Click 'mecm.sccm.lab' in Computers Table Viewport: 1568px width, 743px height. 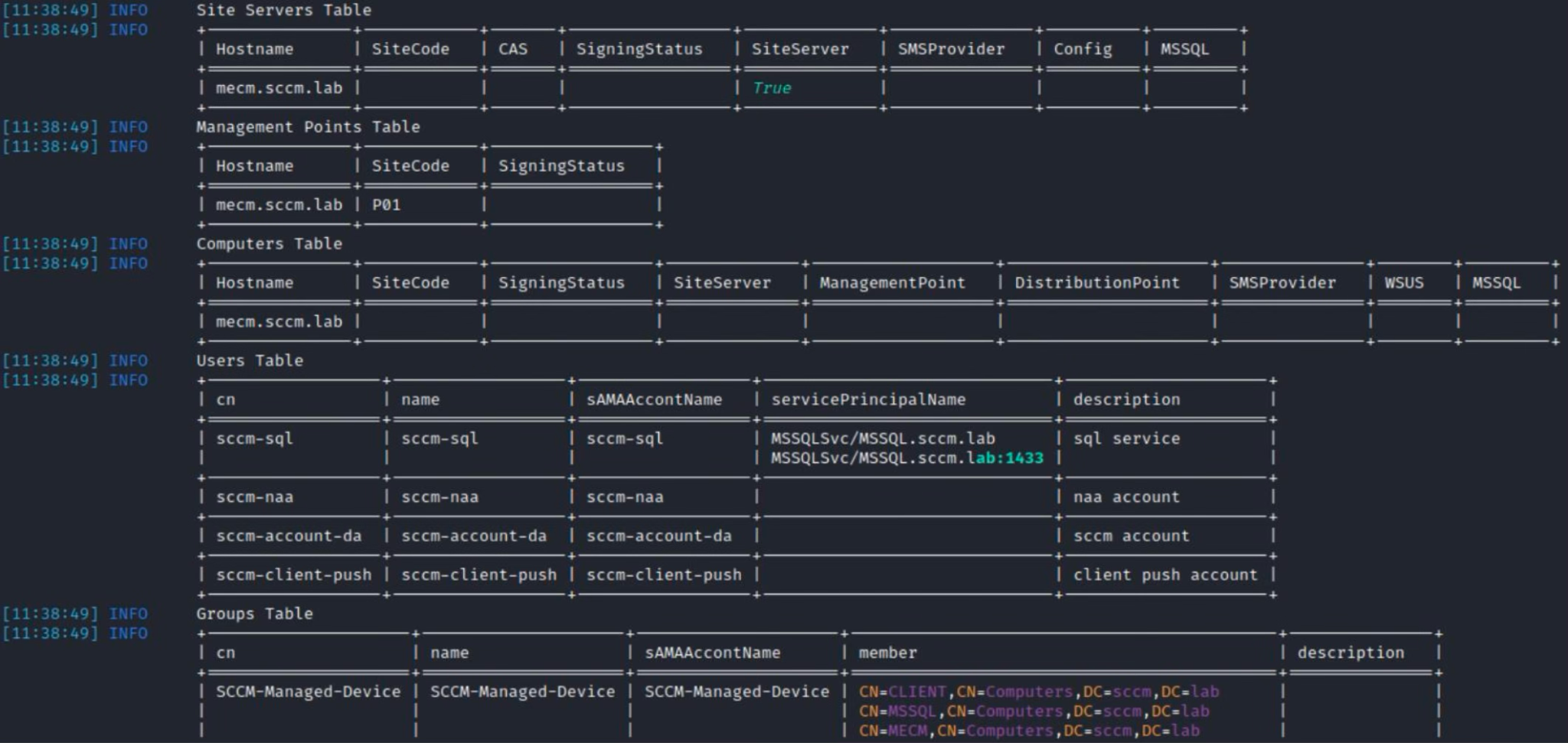click(279, 322)
